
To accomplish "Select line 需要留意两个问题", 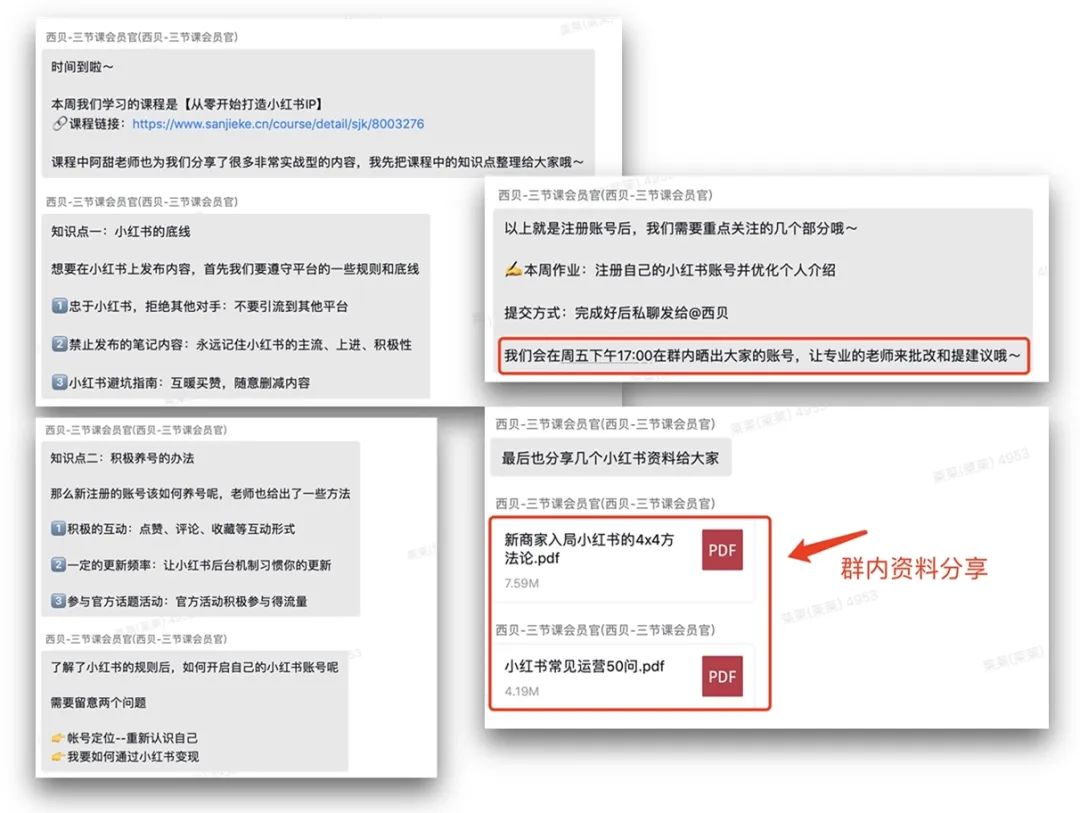I will tap(98, 702).
